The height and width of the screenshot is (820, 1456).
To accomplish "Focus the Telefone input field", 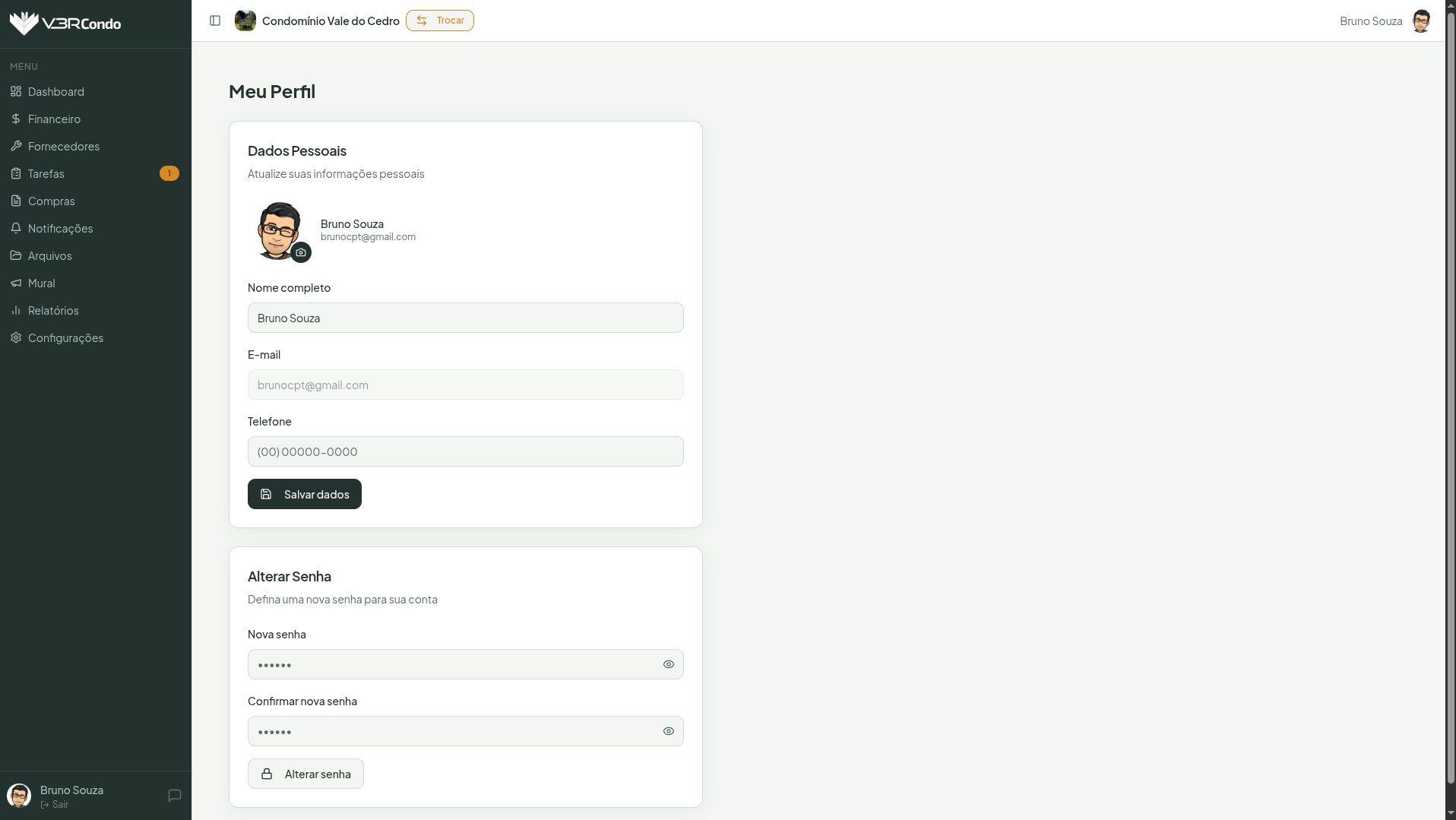I will click(465, 451).
